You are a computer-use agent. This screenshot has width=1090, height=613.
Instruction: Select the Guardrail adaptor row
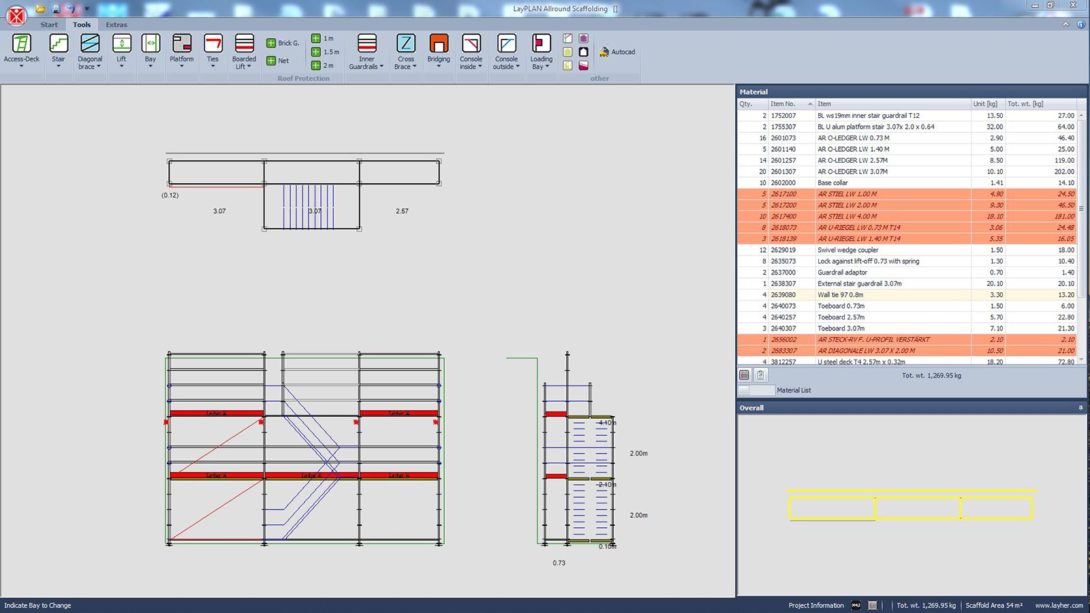click(907, 272)
